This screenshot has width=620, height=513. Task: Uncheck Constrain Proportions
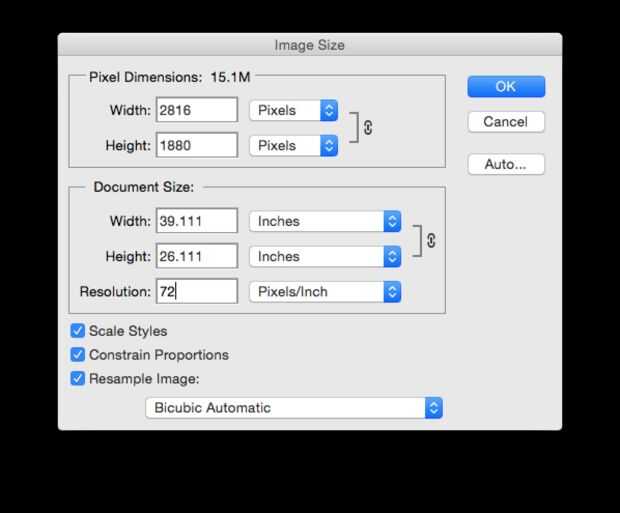click(x=78, y=355)
